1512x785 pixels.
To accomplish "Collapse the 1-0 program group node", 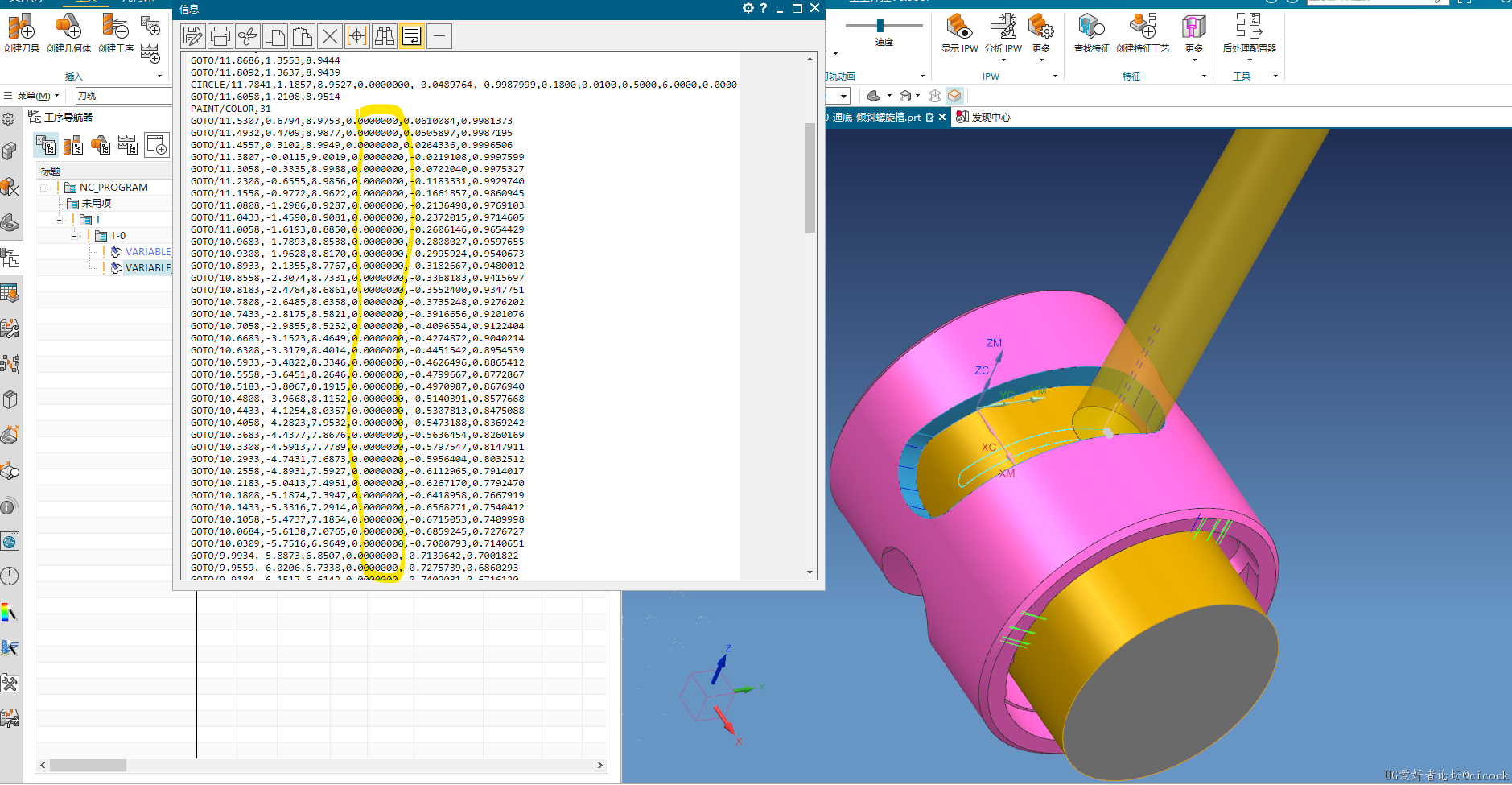I will [x=74, y=236].
